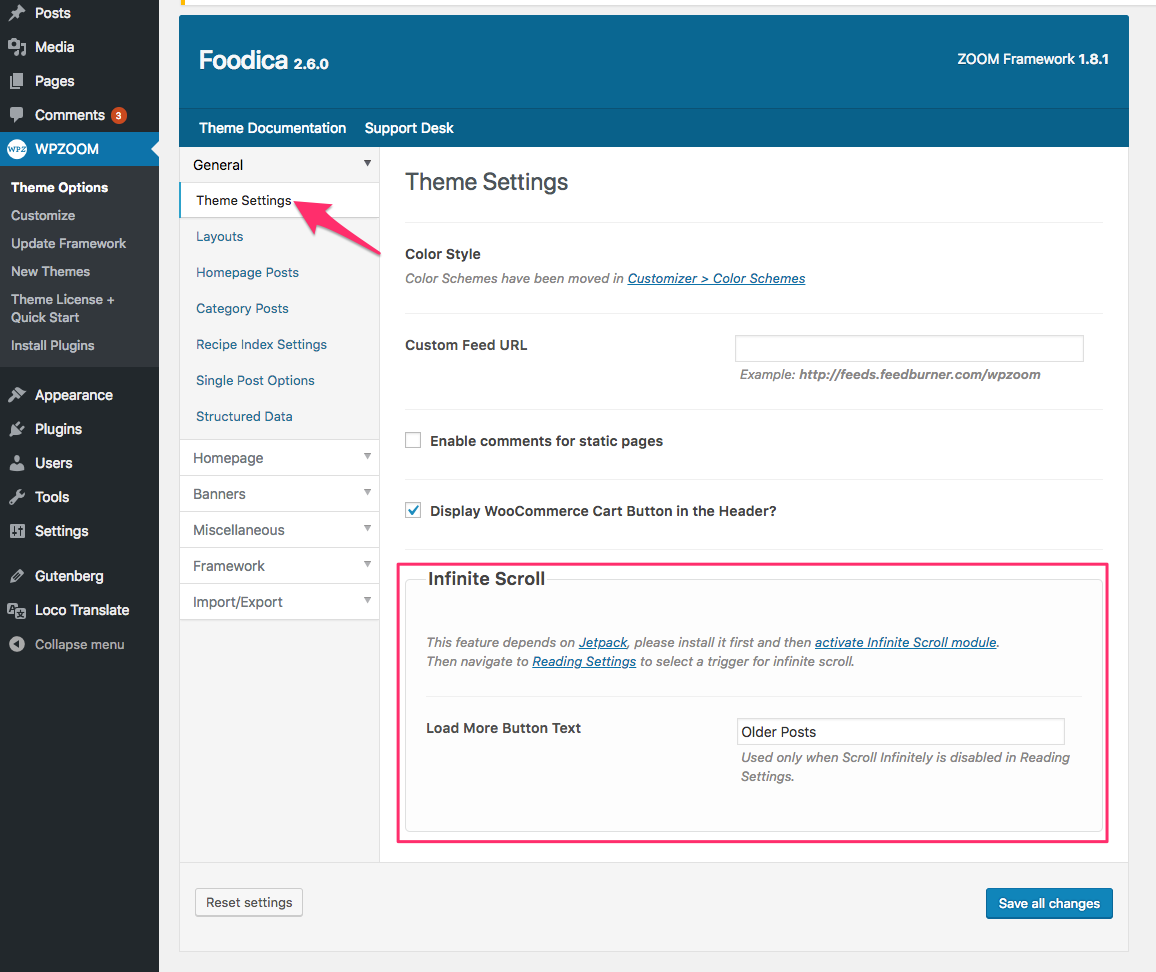
Task: Click the Settings sliders icon
Action: [17, 530]
